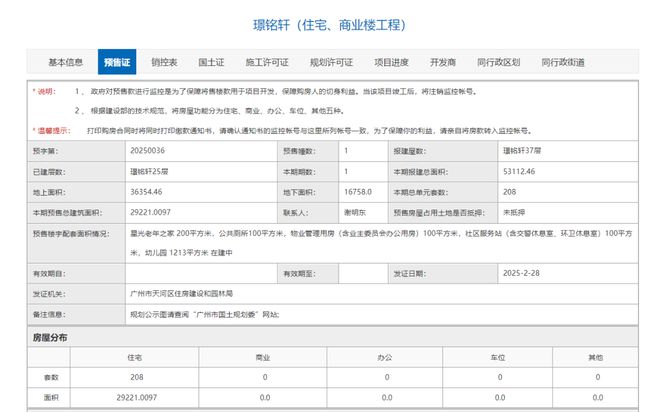Select the value 璟铭轩37层
This screenshot has height=412, width=660.
point(522,151)
